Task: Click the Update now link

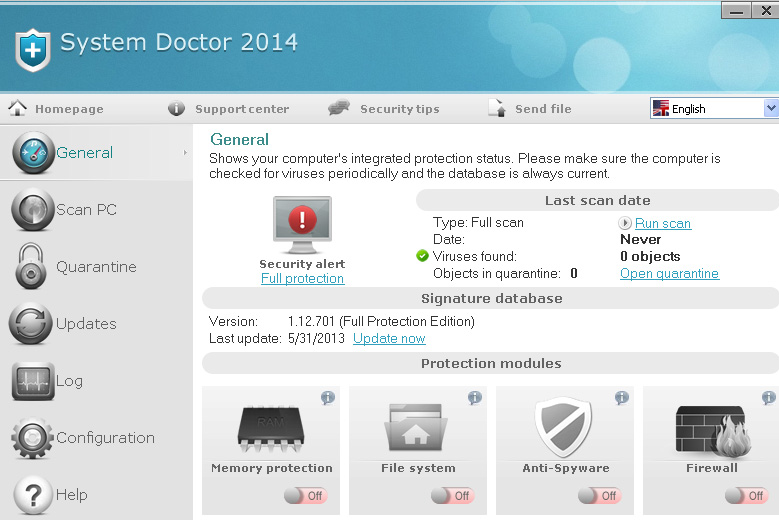Action: tap(389, 339)
